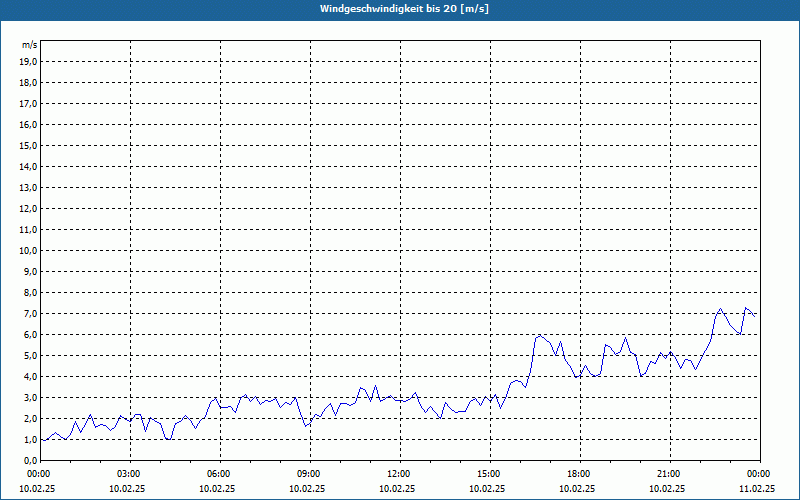Select the '8,0' y-axis value

[x=31, y=292]
